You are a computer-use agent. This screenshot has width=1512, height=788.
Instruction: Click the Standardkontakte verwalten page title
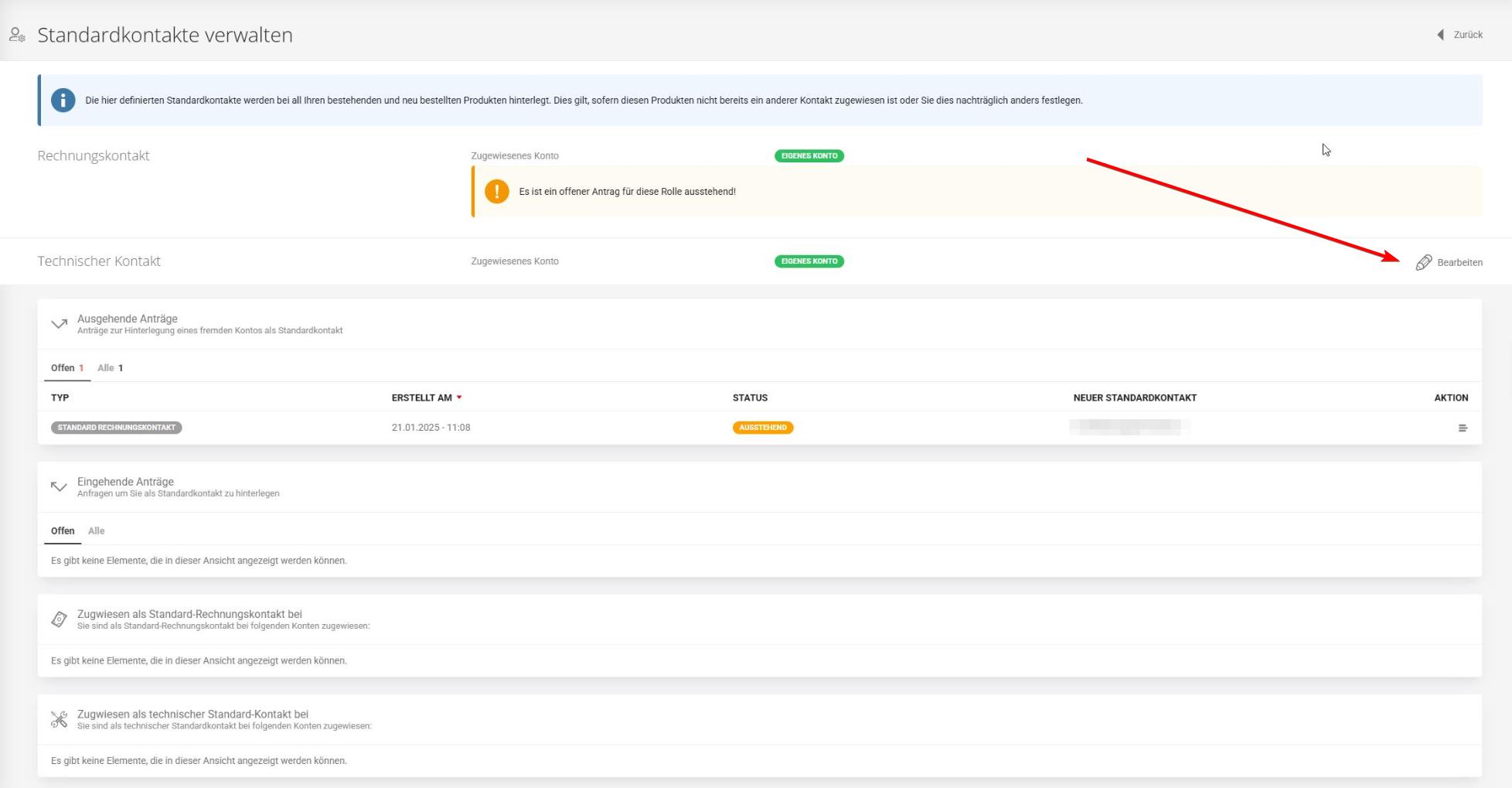pos(165,35)
